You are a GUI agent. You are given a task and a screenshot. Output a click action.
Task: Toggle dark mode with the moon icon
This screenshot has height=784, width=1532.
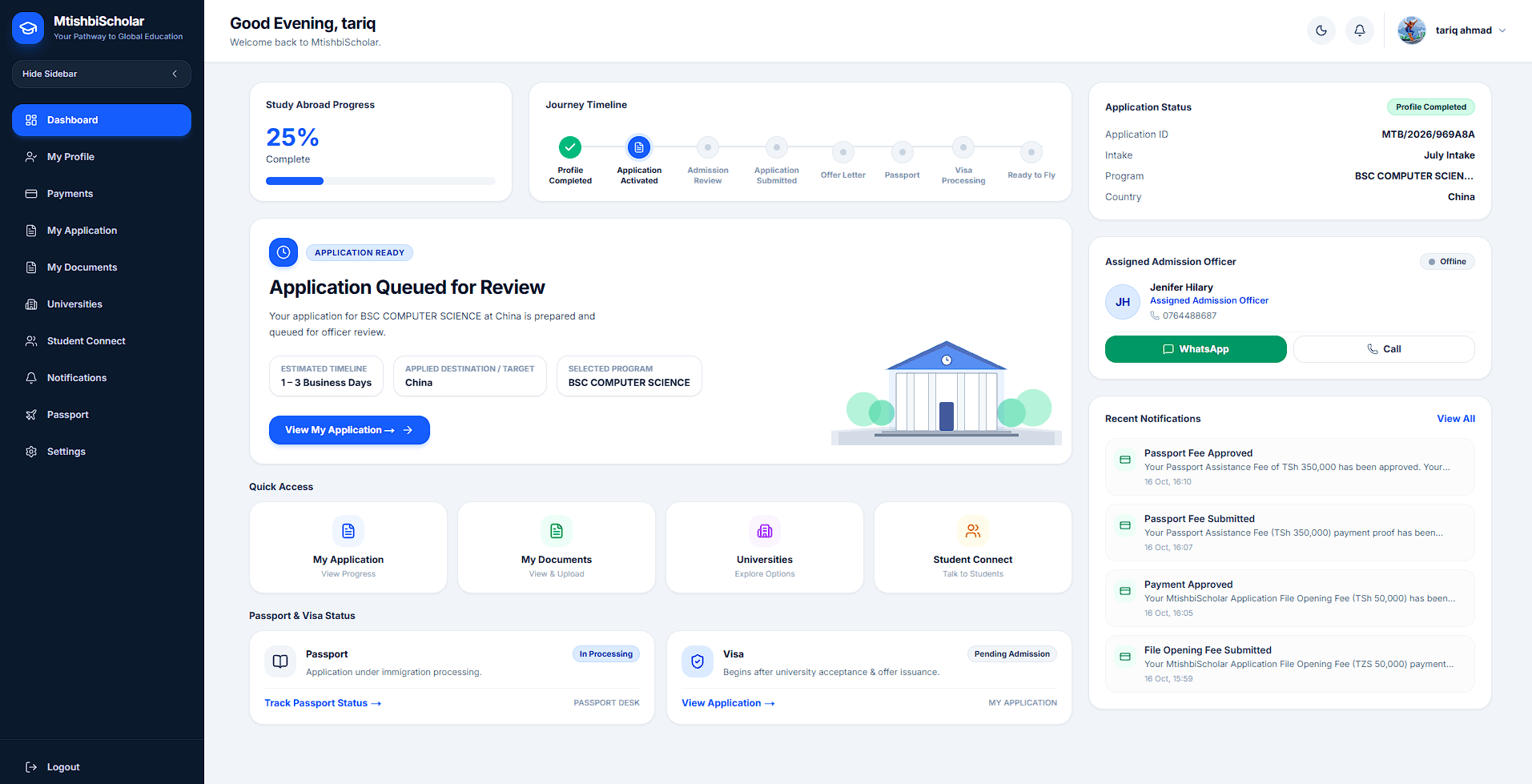[x=1321, y=30]
